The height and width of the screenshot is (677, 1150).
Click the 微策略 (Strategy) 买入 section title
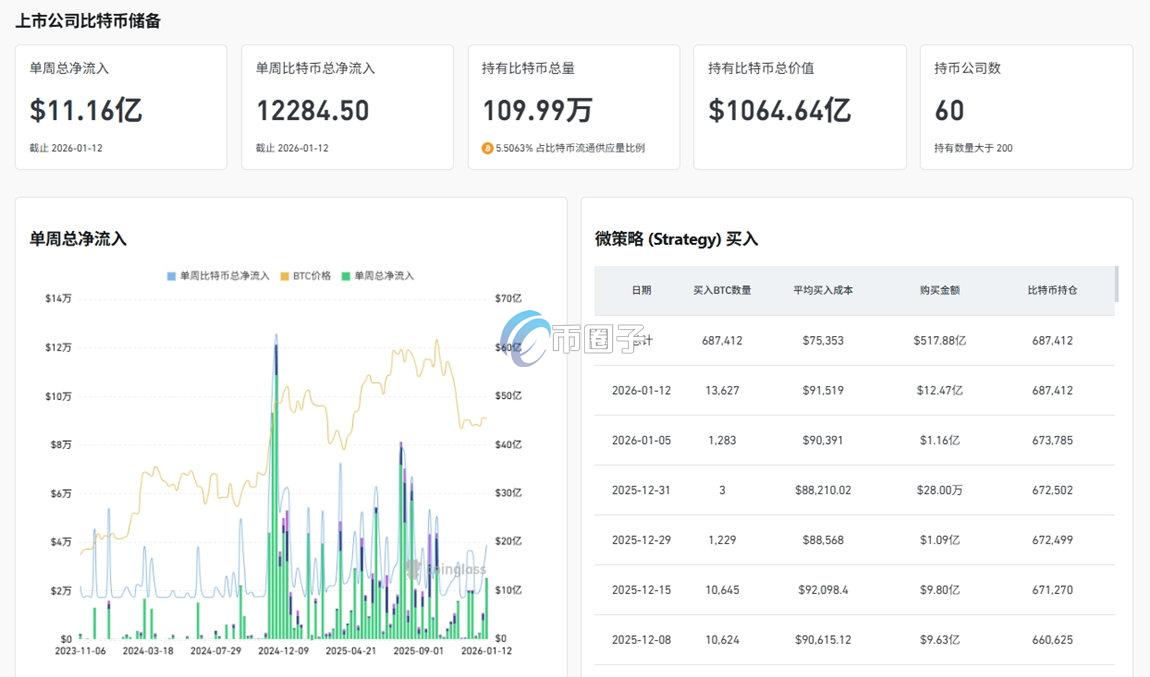pos(675,239)
